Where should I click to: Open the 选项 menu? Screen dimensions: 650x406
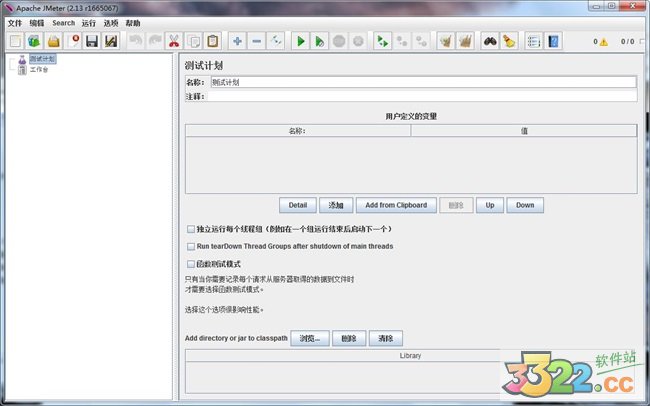[x=111, y=23]
